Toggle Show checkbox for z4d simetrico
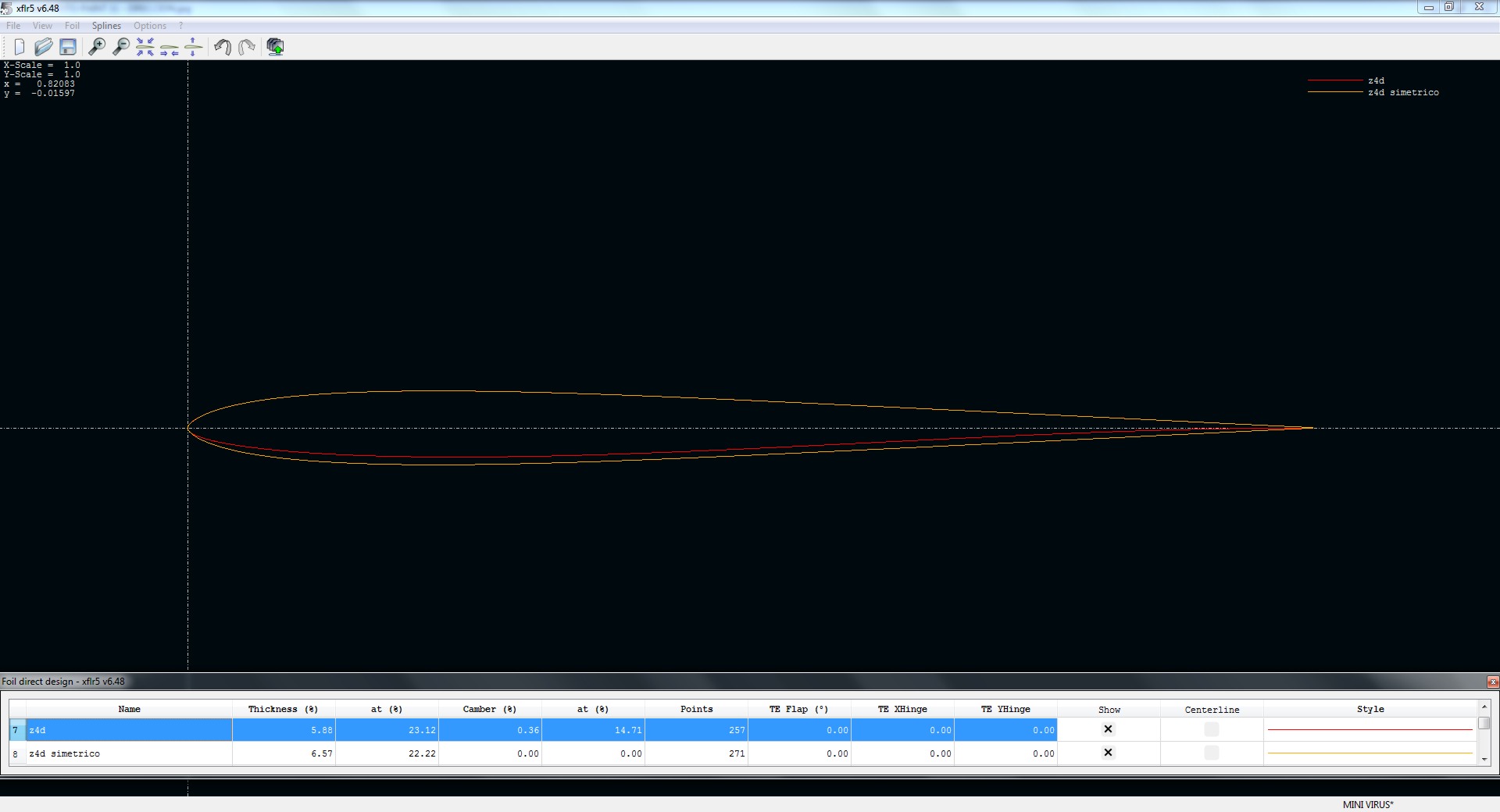 1108,753
